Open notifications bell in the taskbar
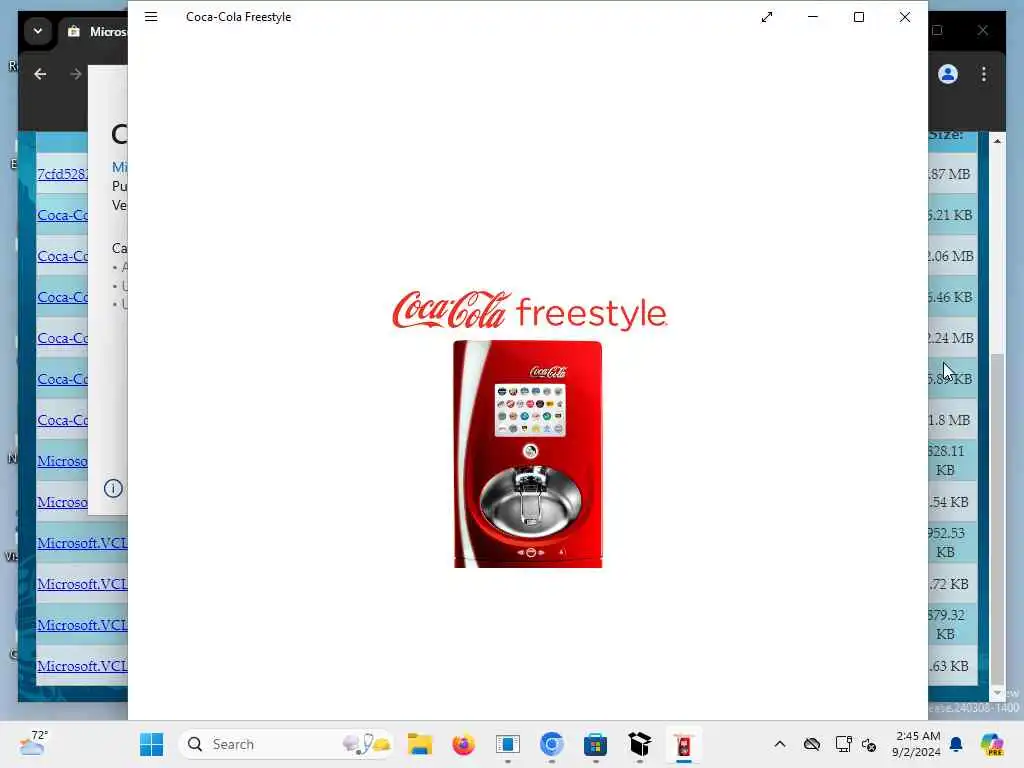Screen dimensions: 1024x768 point(956,744)
